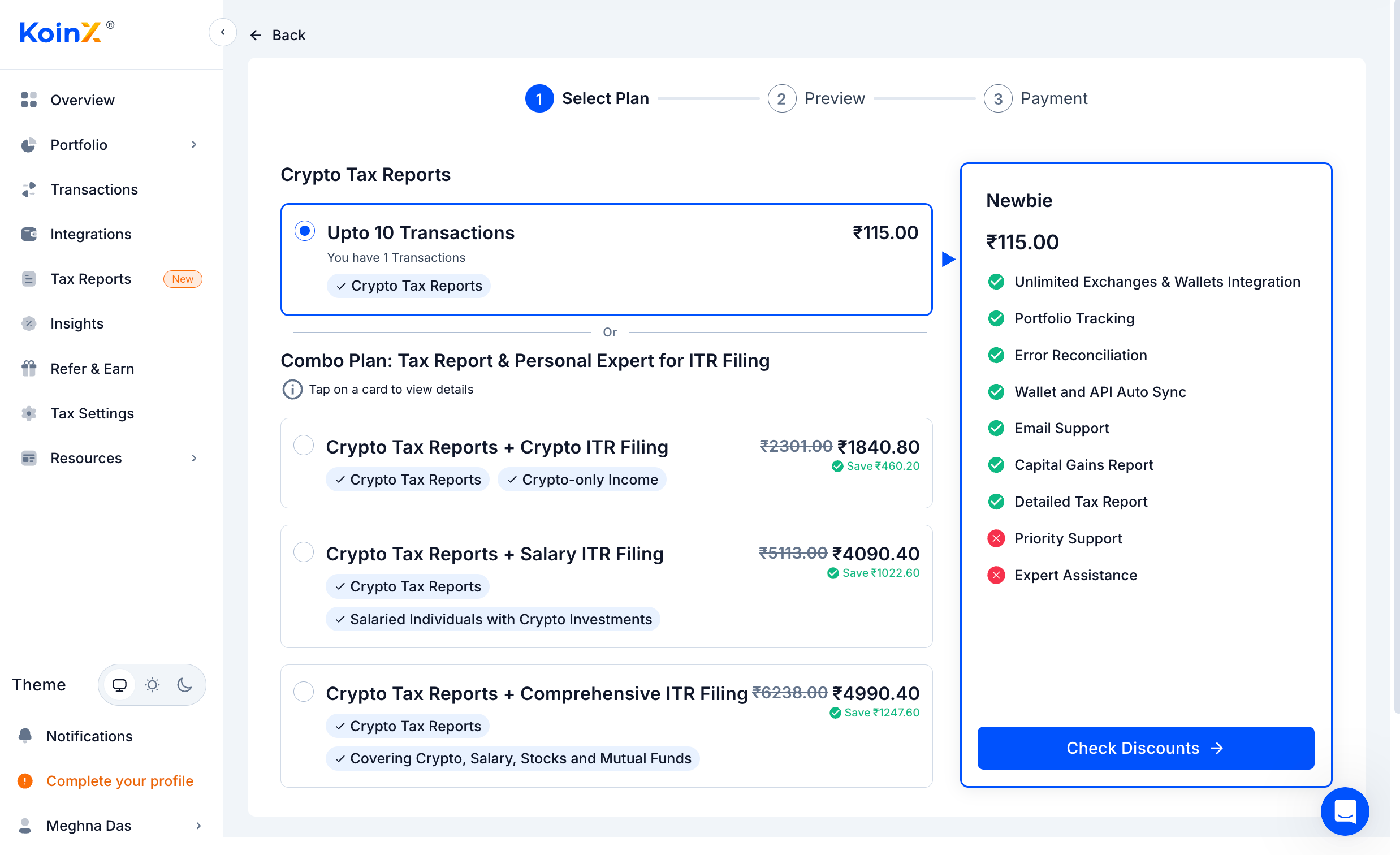Click the Tax Settings gear icon
Screen dimensions: 1400x855
coord(29,413)
